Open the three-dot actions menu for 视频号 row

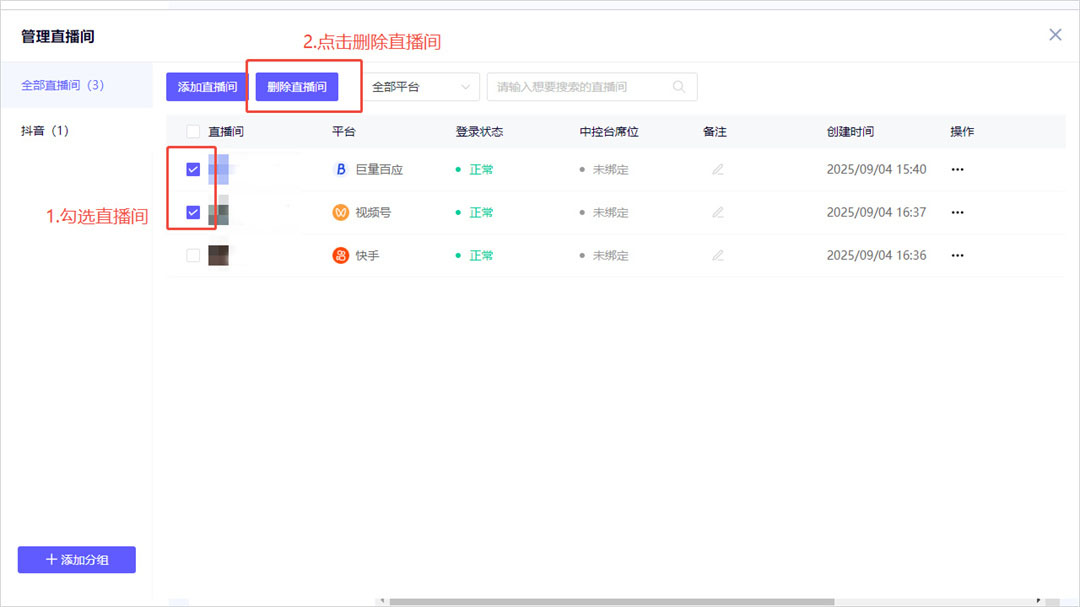[957, 213]
